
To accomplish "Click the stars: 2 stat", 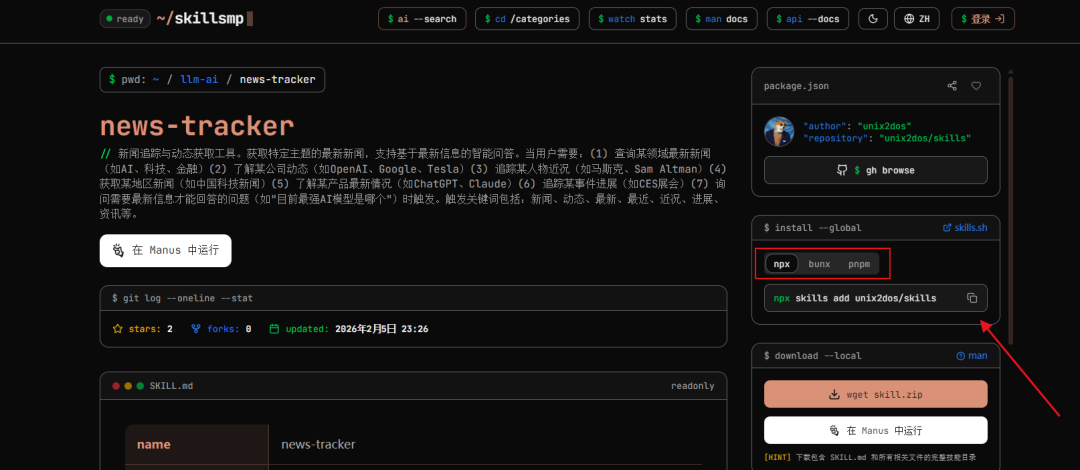I will 143,329.
